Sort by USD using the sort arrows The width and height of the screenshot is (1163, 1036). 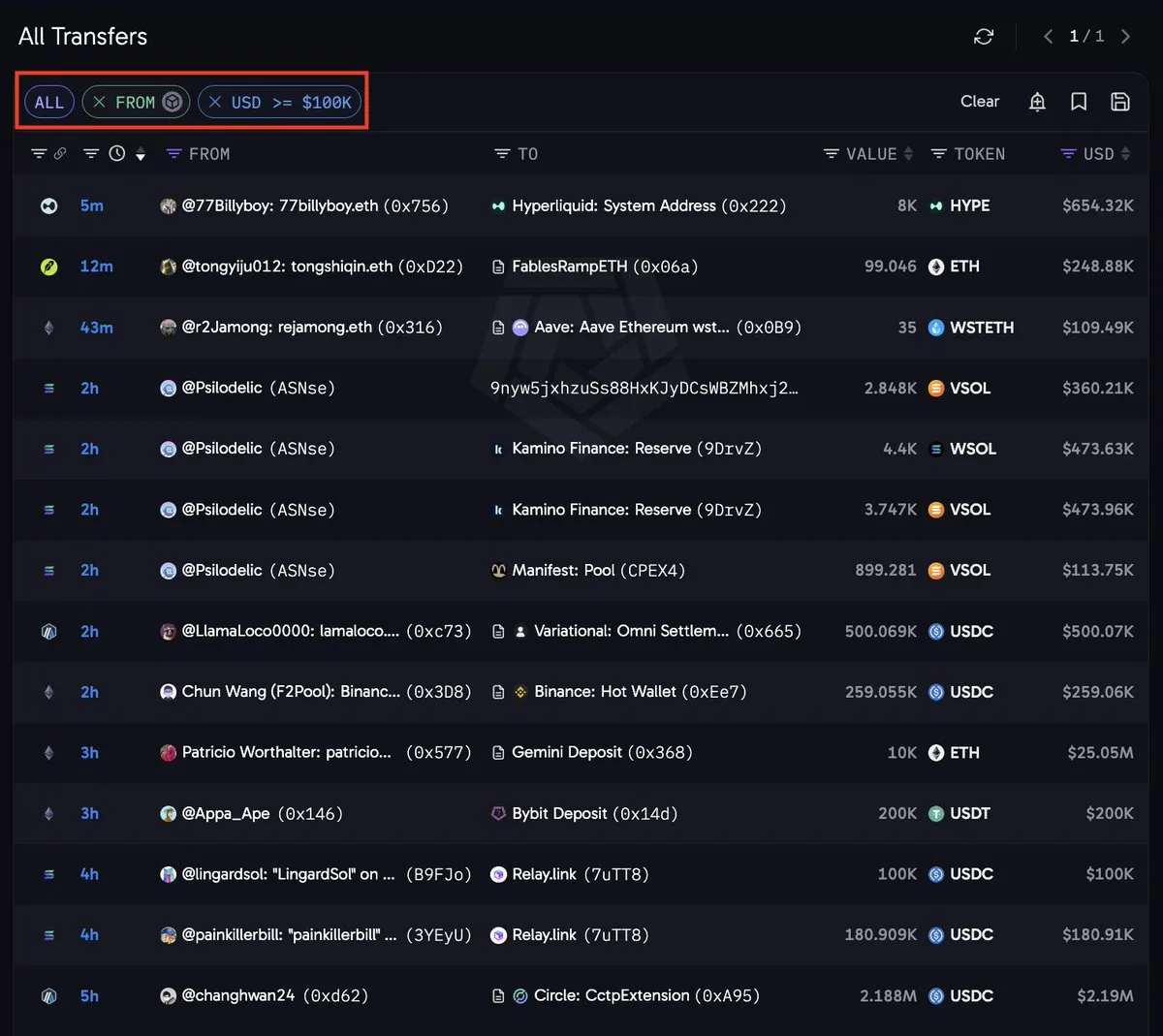click(1125, 154)
